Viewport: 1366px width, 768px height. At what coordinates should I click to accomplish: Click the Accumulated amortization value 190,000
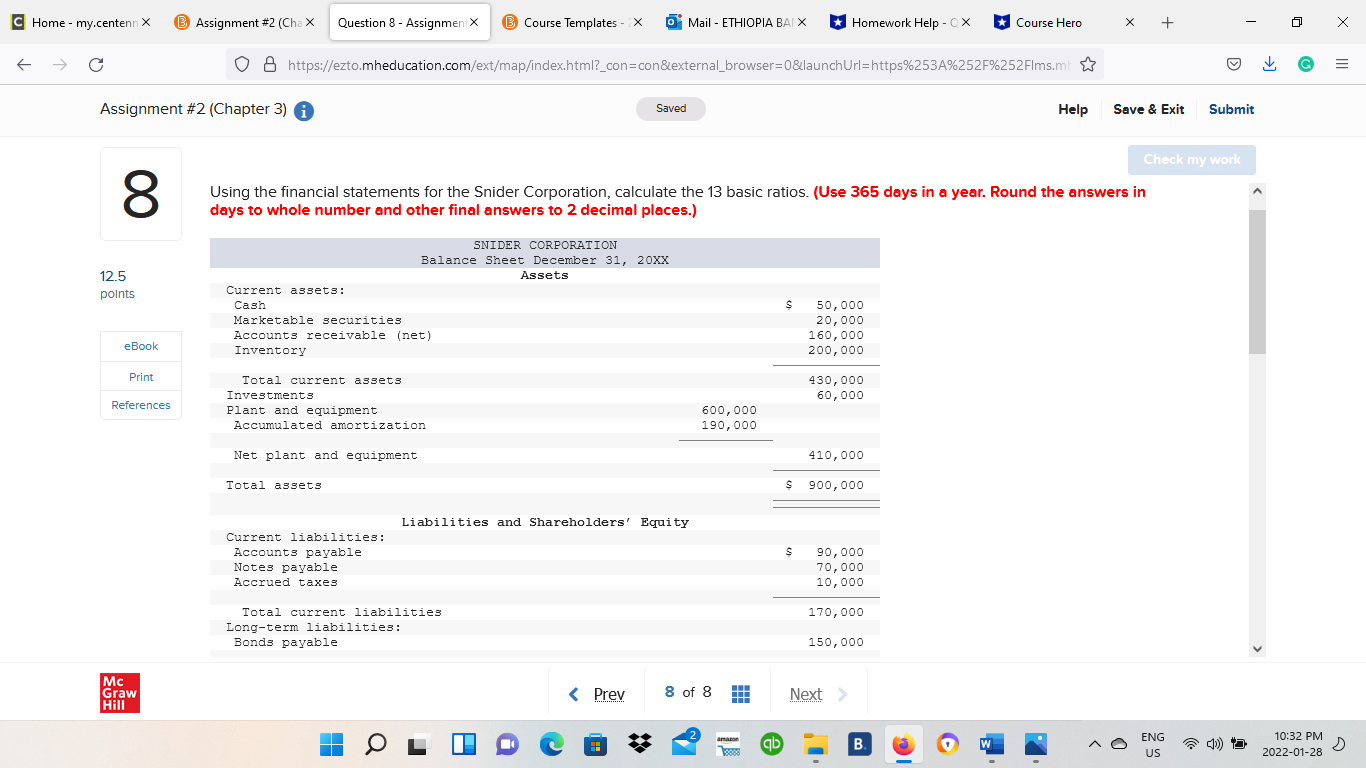pos(729,426)
